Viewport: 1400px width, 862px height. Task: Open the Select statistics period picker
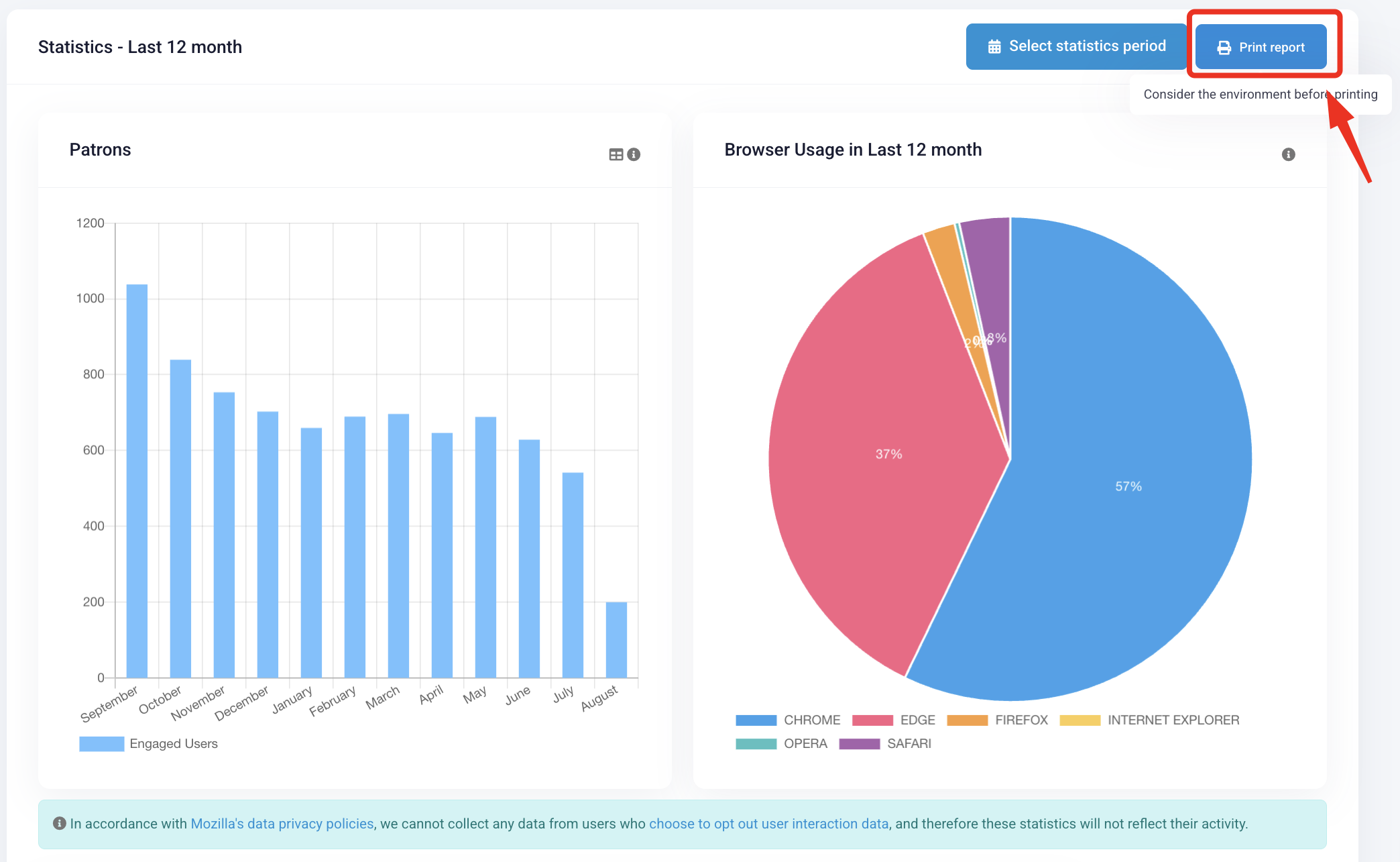tap(1076, 46)
